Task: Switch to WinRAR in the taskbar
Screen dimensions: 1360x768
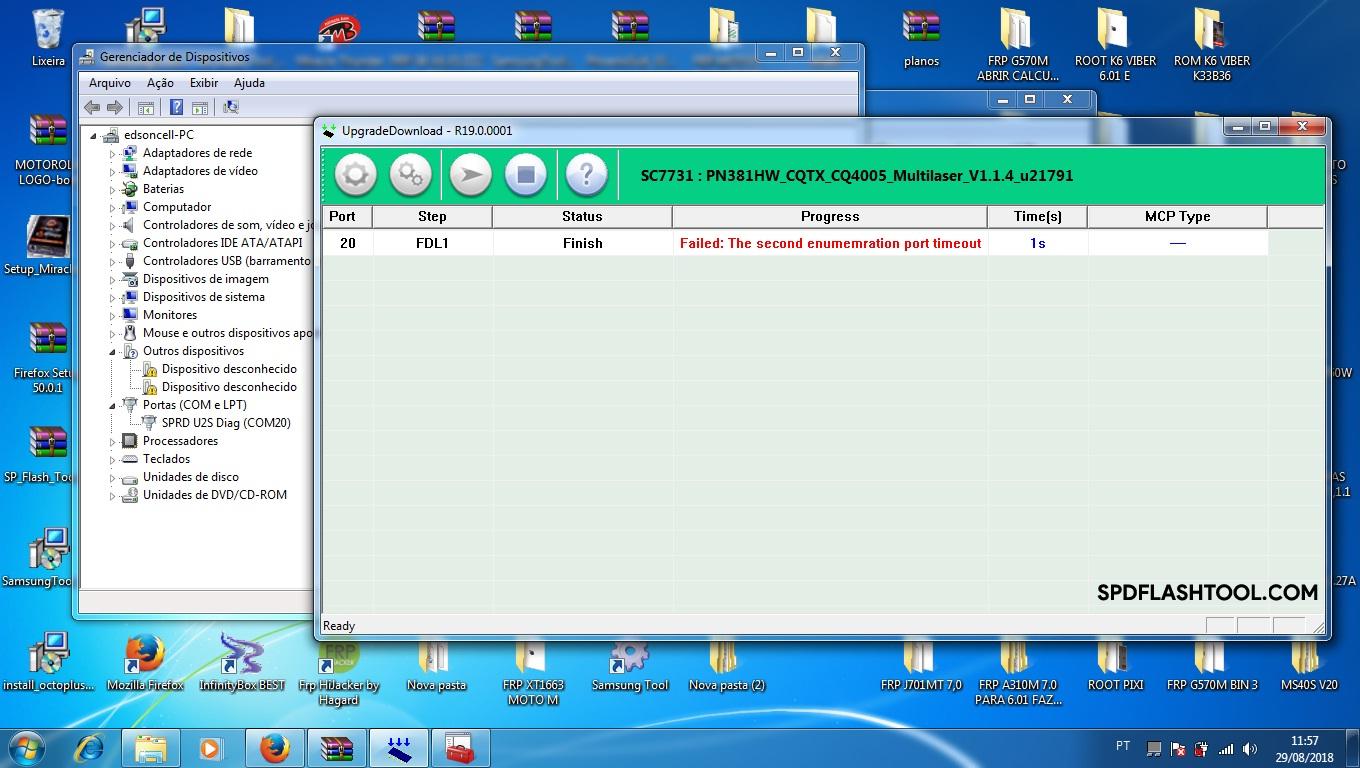Action: (336, 748)
